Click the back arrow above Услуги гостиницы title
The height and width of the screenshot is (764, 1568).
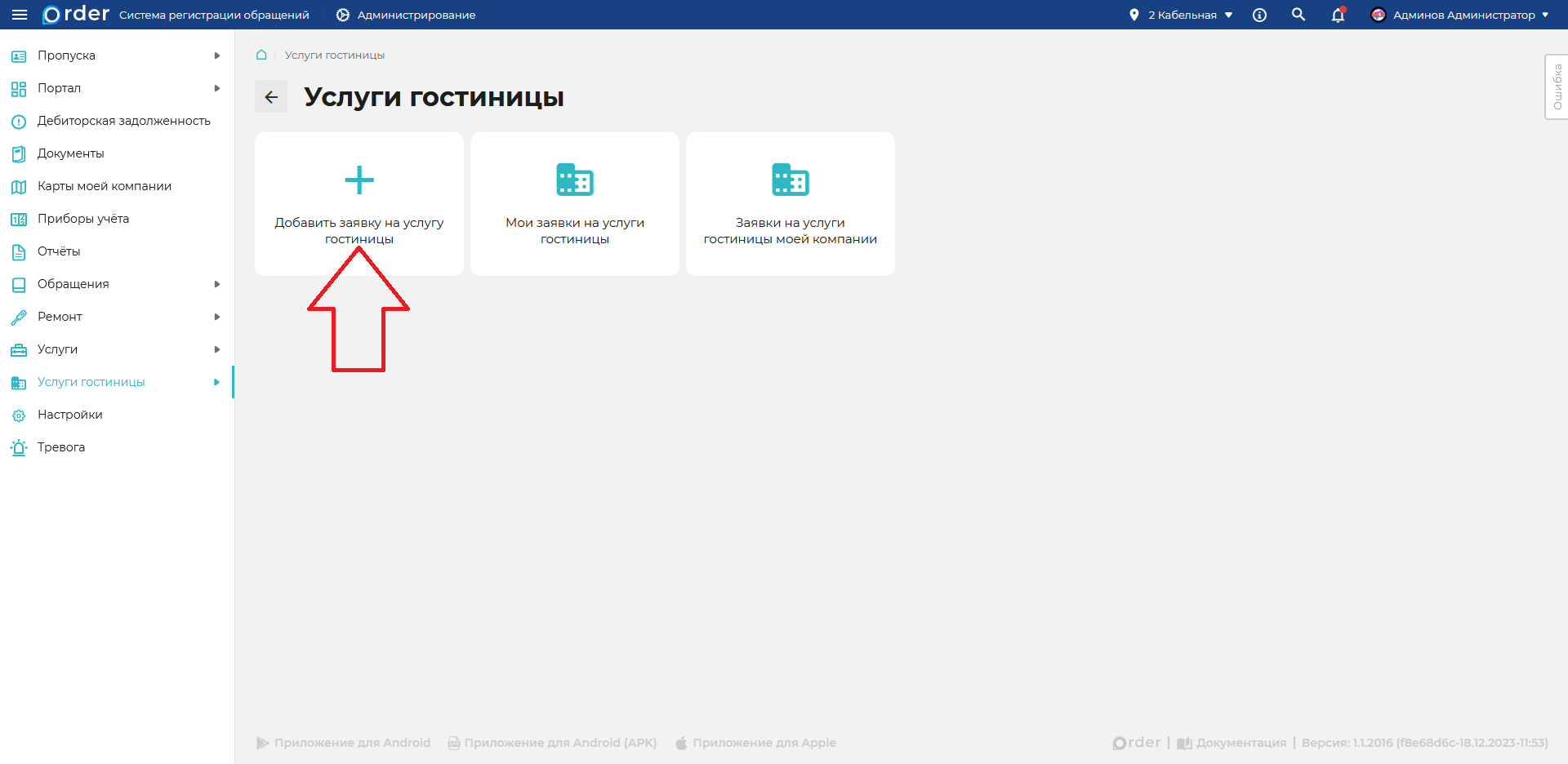(x=271, y=96)
